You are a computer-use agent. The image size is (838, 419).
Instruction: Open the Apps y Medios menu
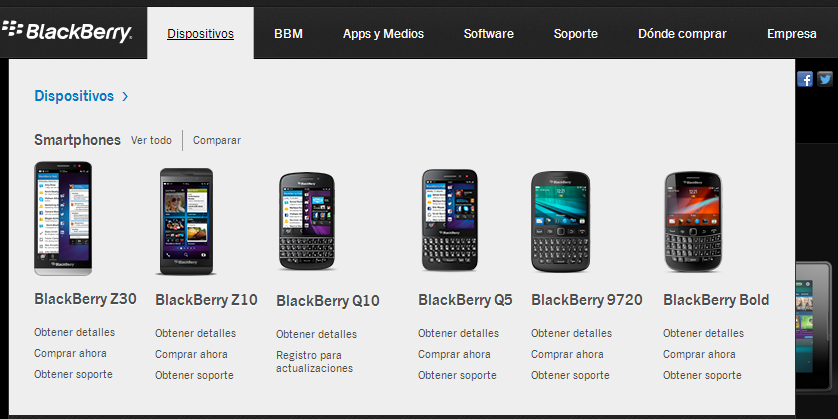pyautogui.click(x=383, y=34)
